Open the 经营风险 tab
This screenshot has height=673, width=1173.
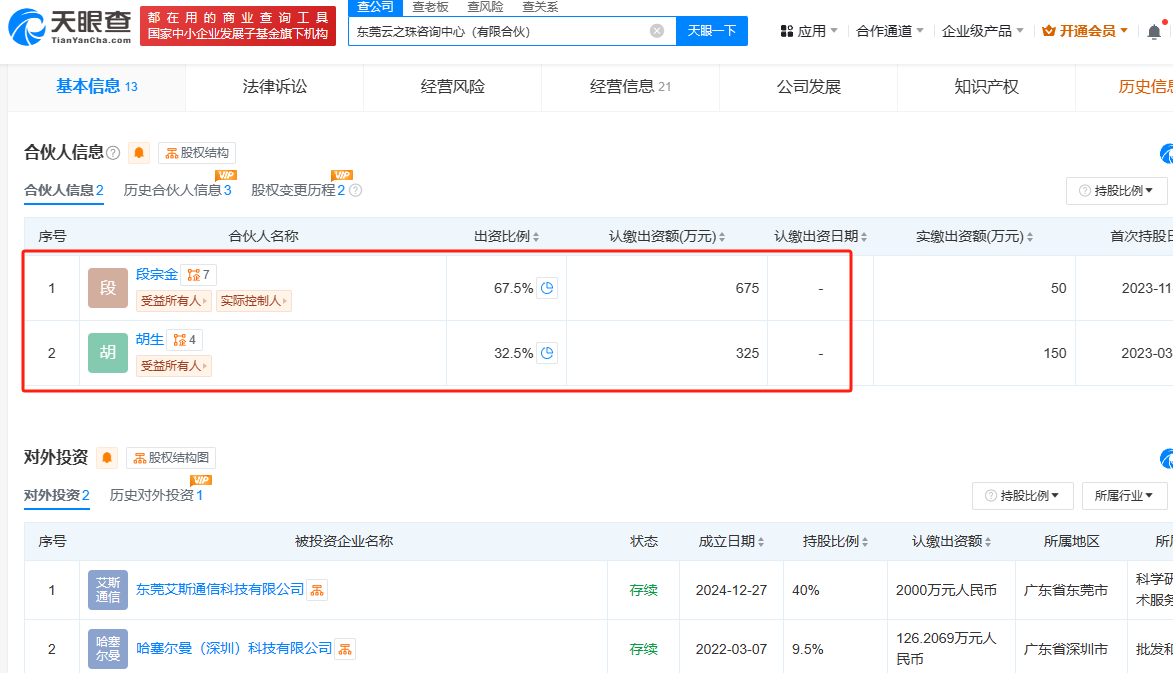[453, 87]
